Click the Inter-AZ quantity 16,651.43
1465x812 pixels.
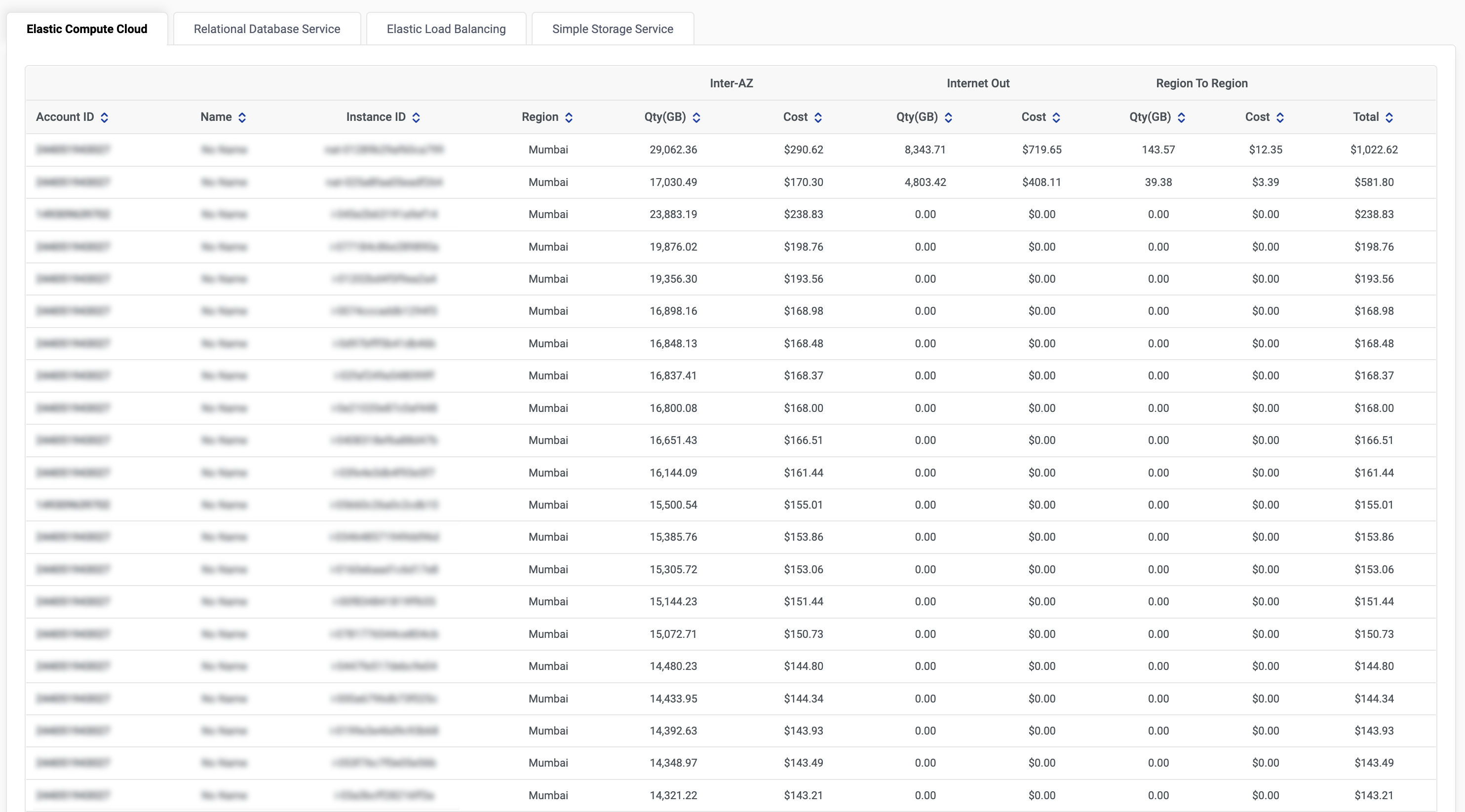[x=673, y=441]
